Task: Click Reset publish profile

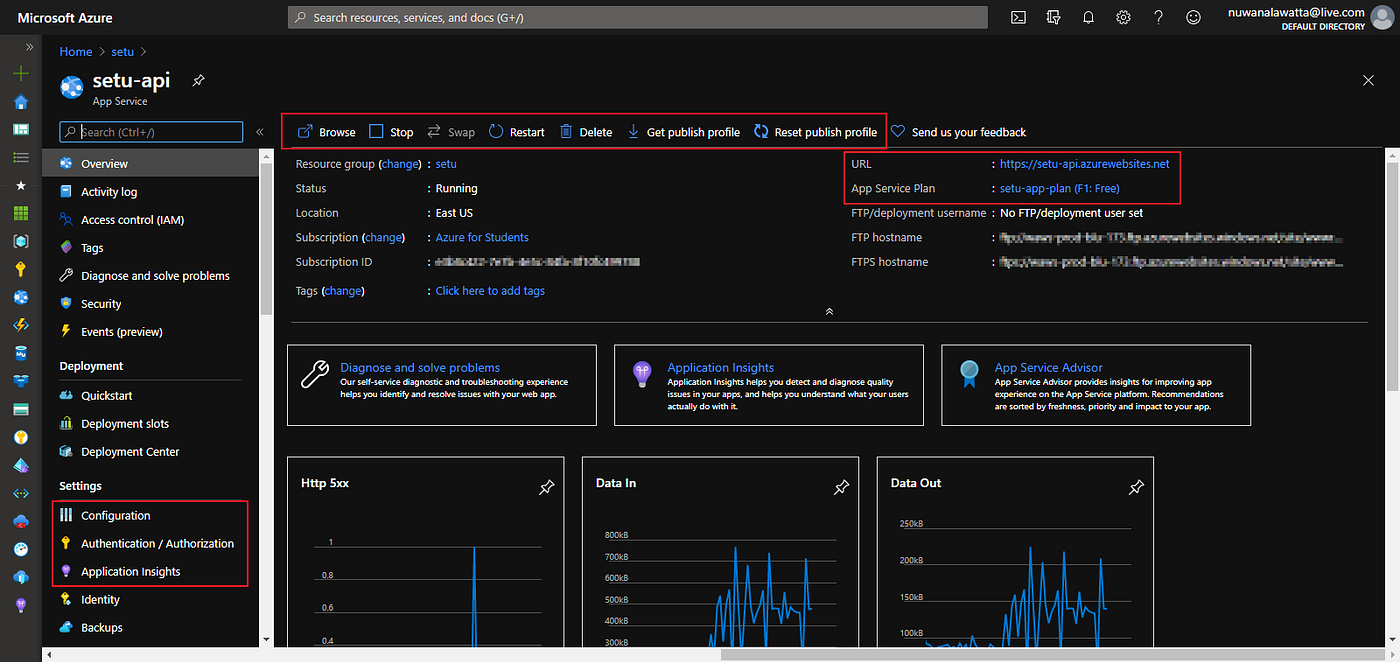Action: (815, 132)
